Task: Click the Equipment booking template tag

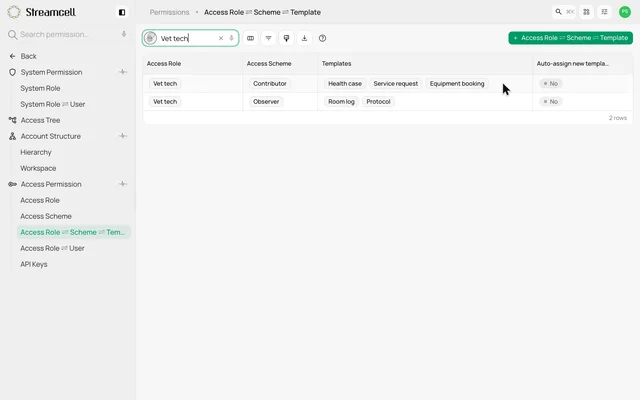Action: pos(457,83)
